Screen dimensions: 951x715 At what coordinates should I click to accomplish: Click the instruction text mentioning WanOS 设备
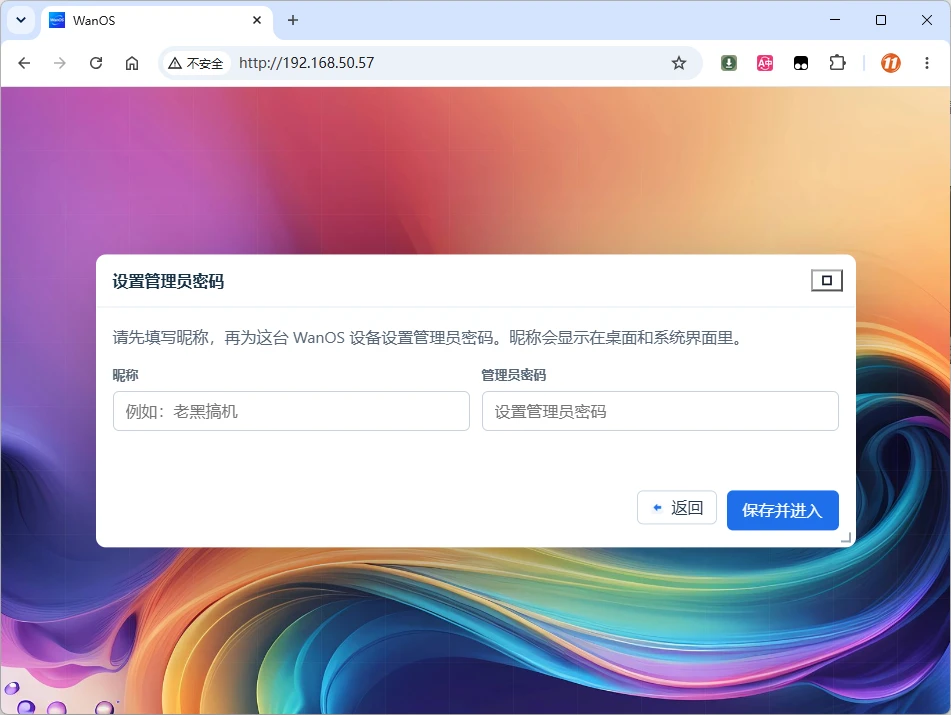click(x=428, y=338)
